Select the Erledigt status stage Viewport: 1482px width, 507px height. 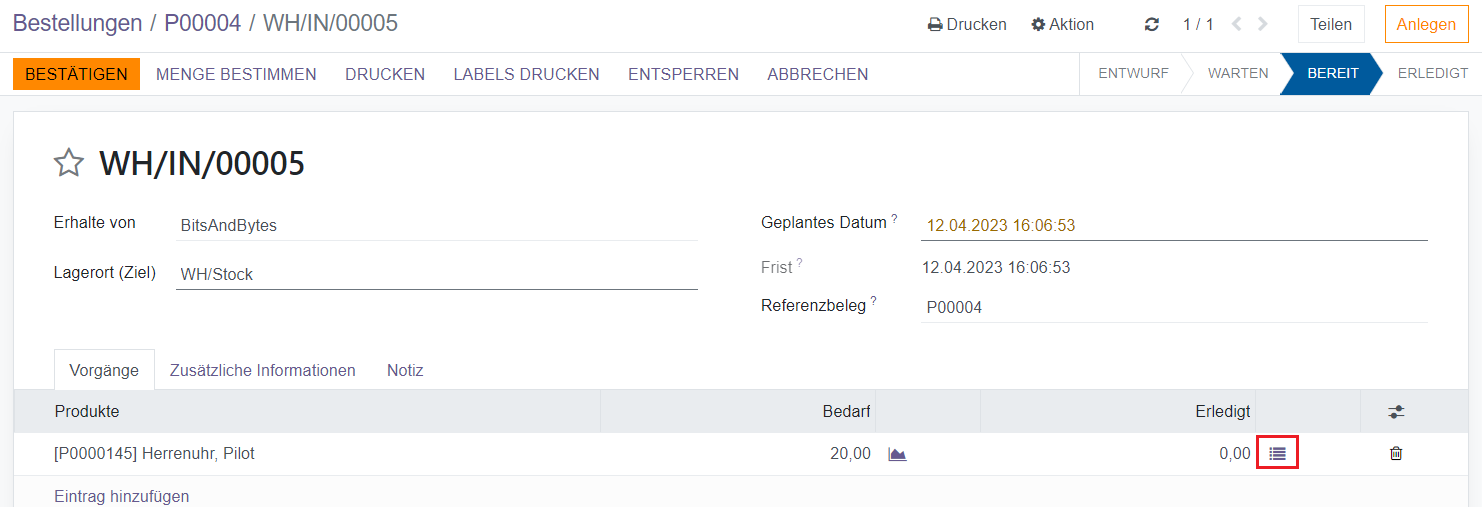[x=1432, y=74]
